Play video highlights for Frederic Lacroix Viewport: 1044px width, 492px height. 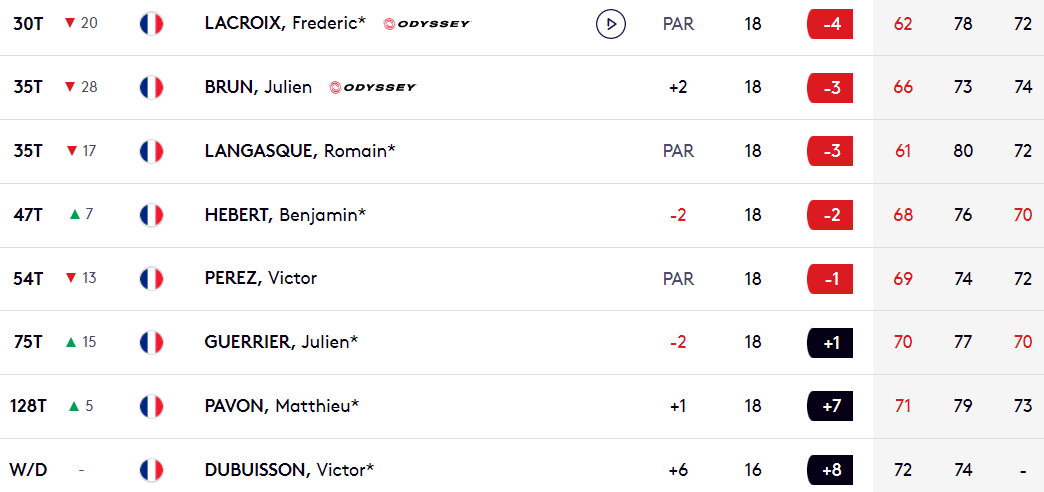click(x=610, y=23)
